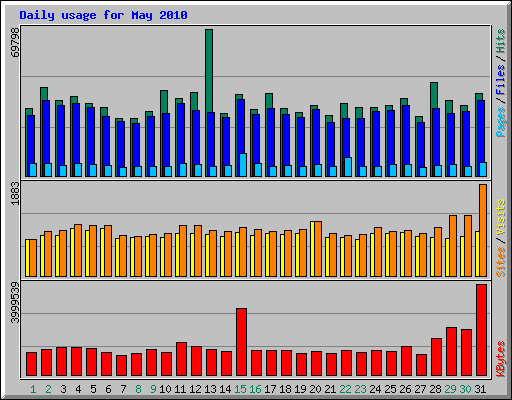The height and width of the screenshot is (400, 512).
Task: Click day label 13 on the x-axis
Action: pos(210,389)
